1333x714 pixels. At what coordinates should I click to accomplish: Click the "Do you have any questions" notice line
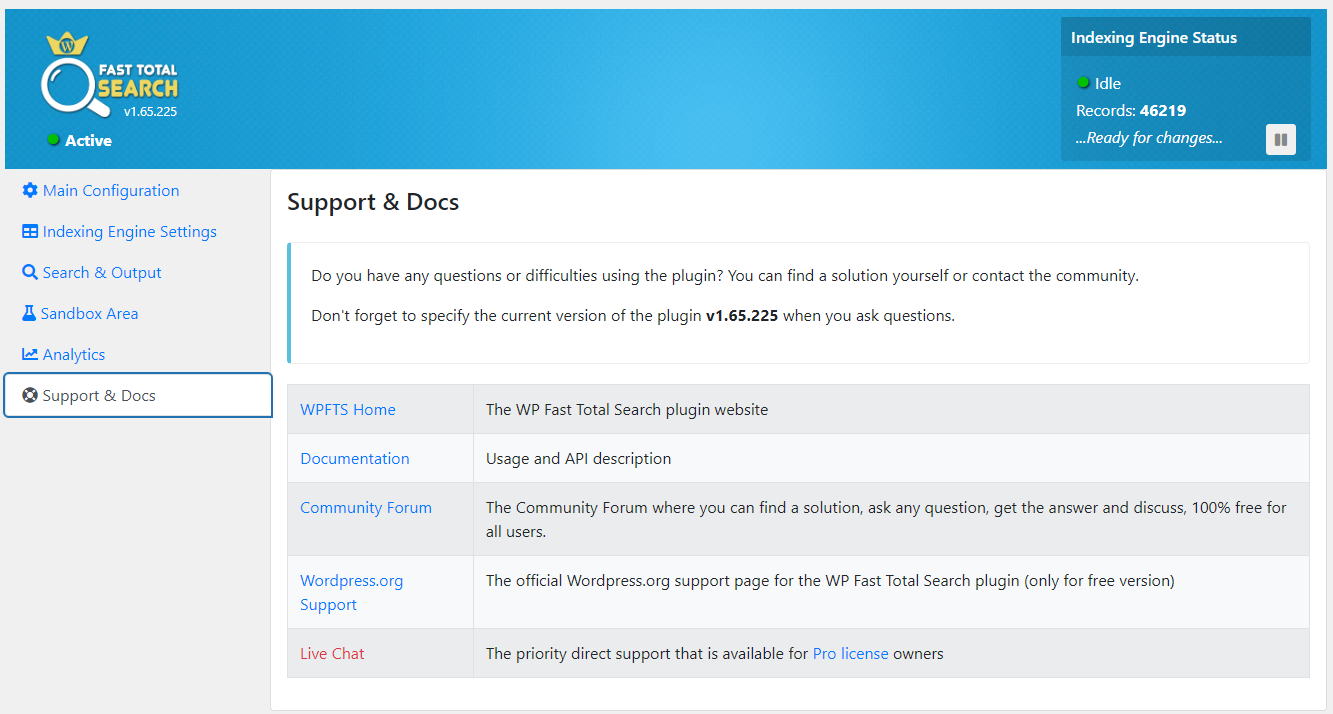(725, 275)
